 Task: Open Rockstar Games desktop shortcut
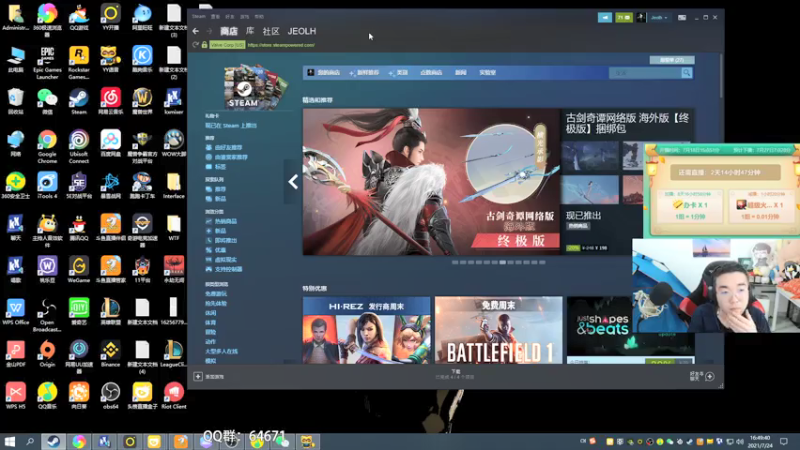tap(79, 63)
